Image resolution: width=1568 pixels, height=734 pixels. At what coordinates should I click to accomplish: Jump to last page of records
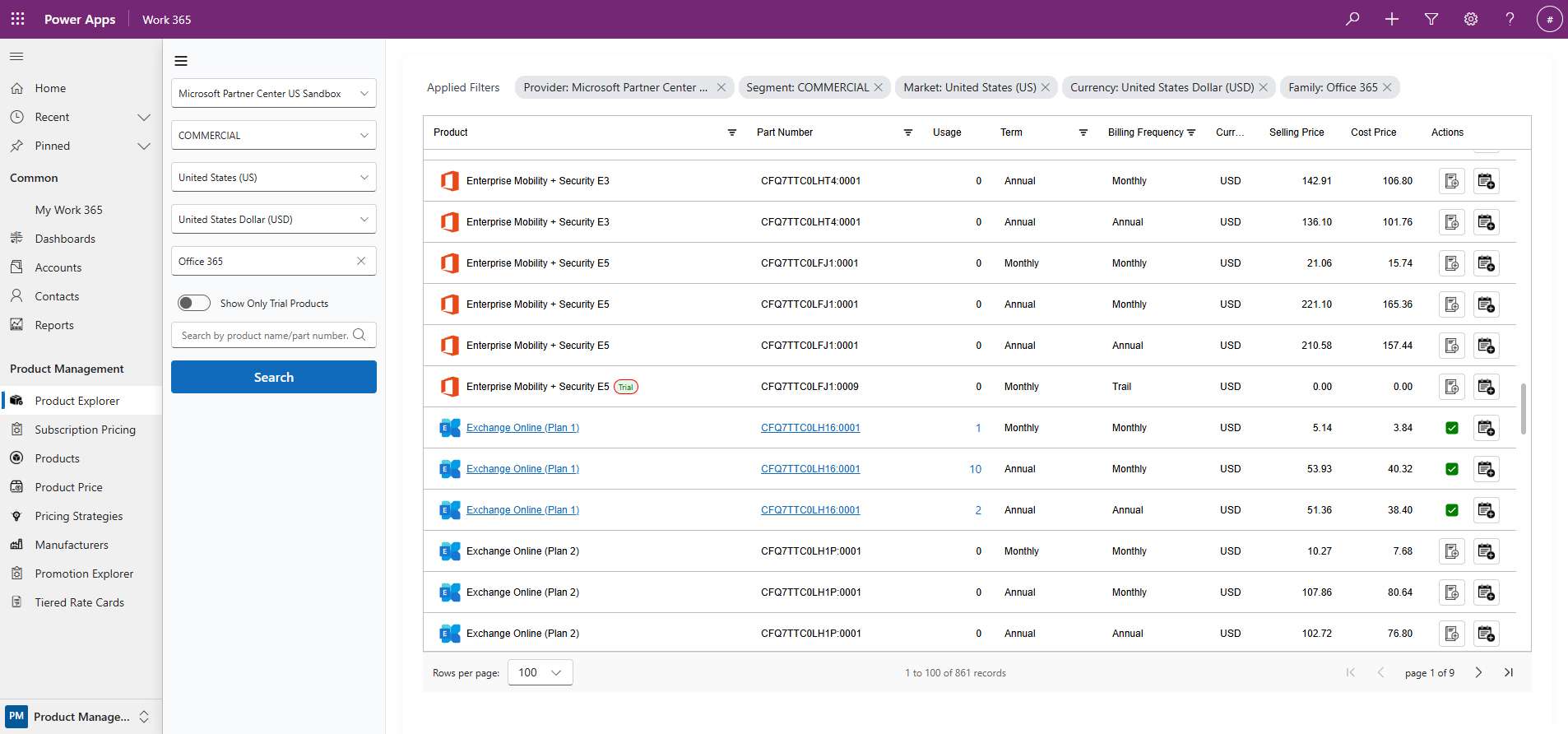point(1509,672)
